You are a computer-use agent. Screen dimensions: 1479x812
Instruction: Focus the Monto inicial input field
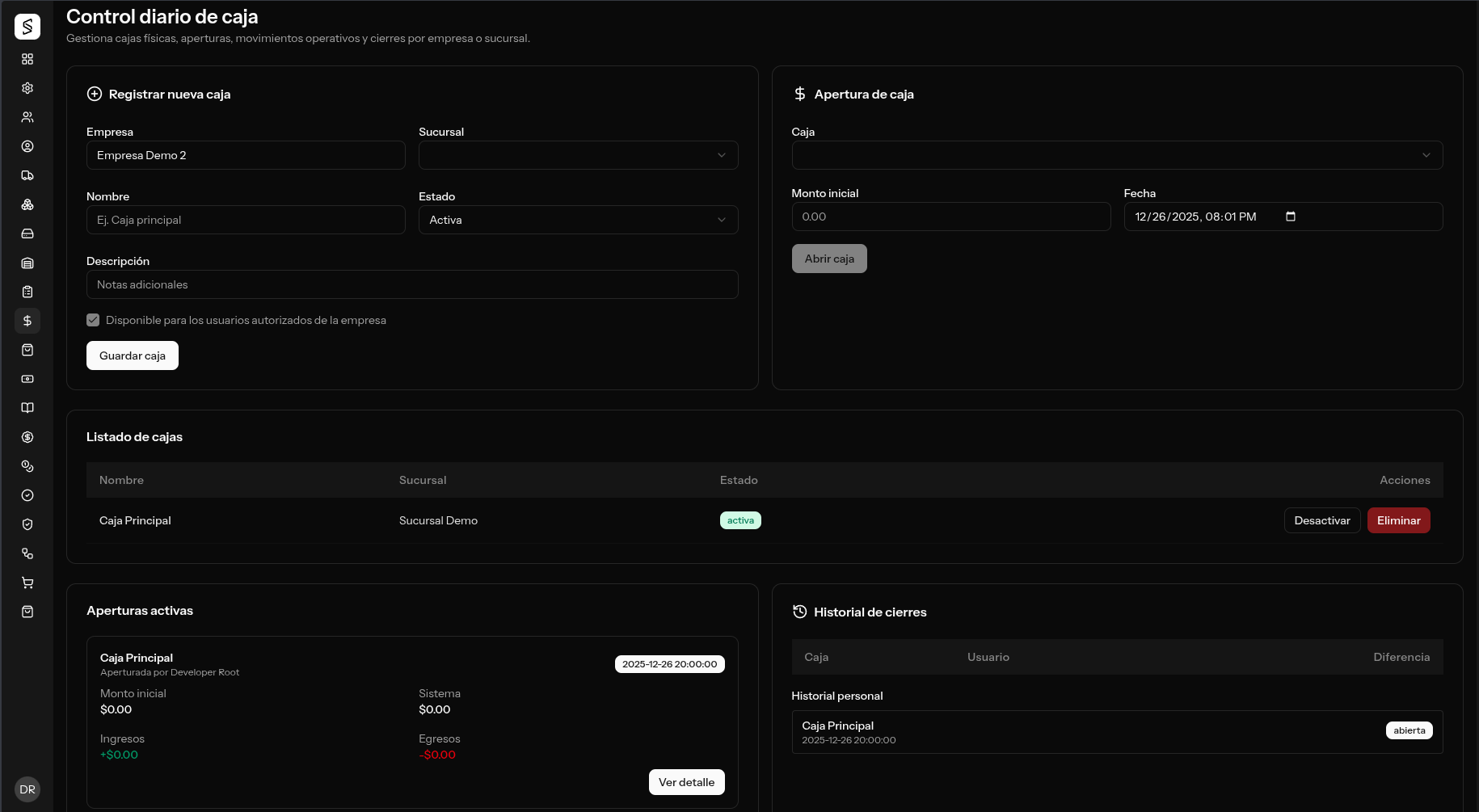(950, 217)
